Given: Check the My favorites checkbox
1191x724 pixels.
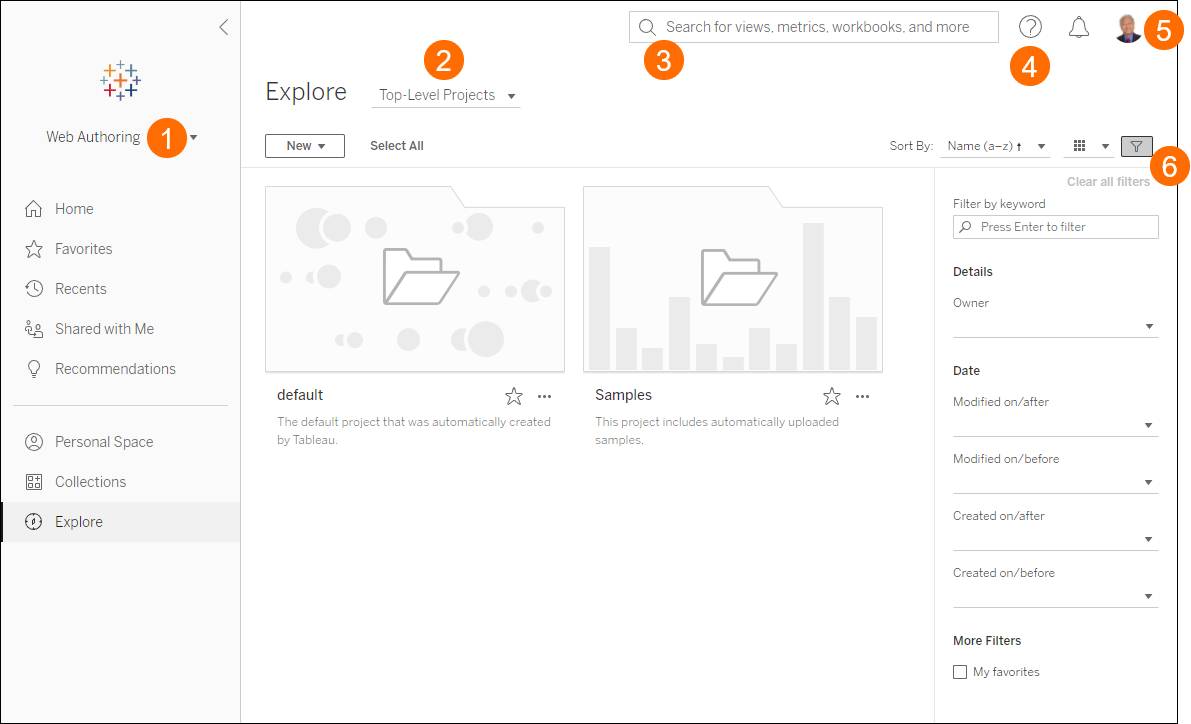Looking at the screenshot, I should [960, 671].
